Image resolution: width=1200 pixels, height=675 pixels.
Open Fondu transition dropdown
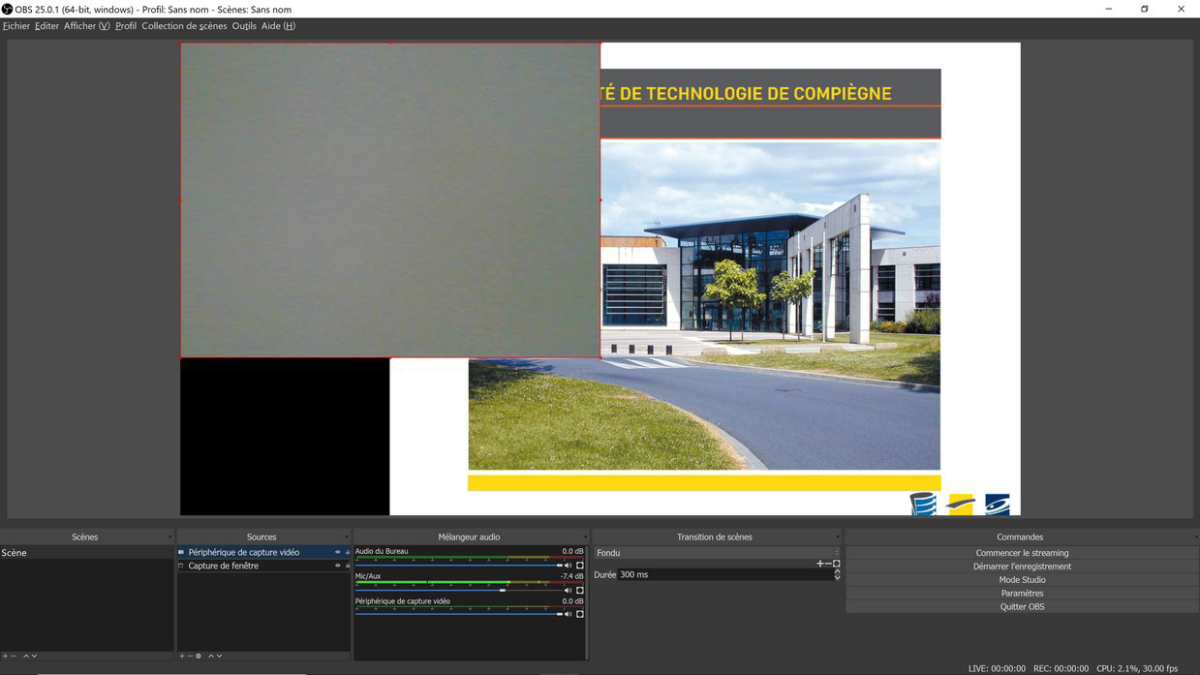717,553
